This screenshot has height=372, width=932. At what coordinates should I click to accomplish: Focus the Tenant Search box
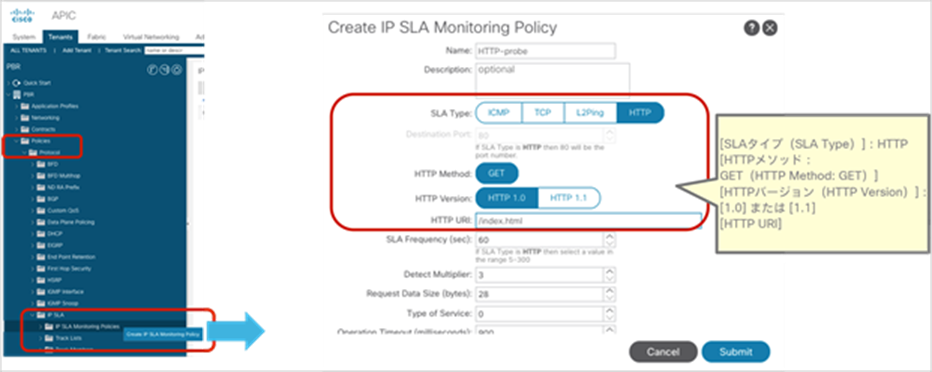174,51
